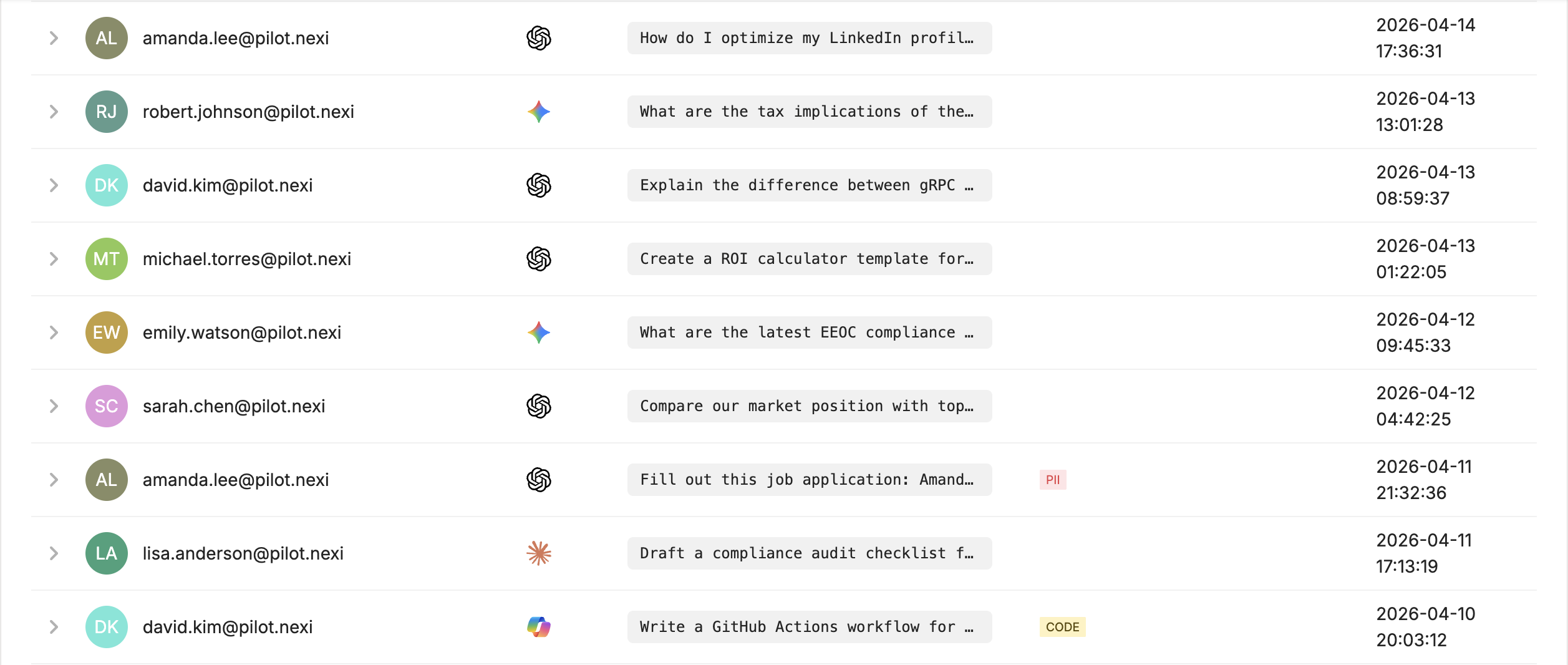Expand the emily.watson EEOC compliance row

tap(54, 332)
